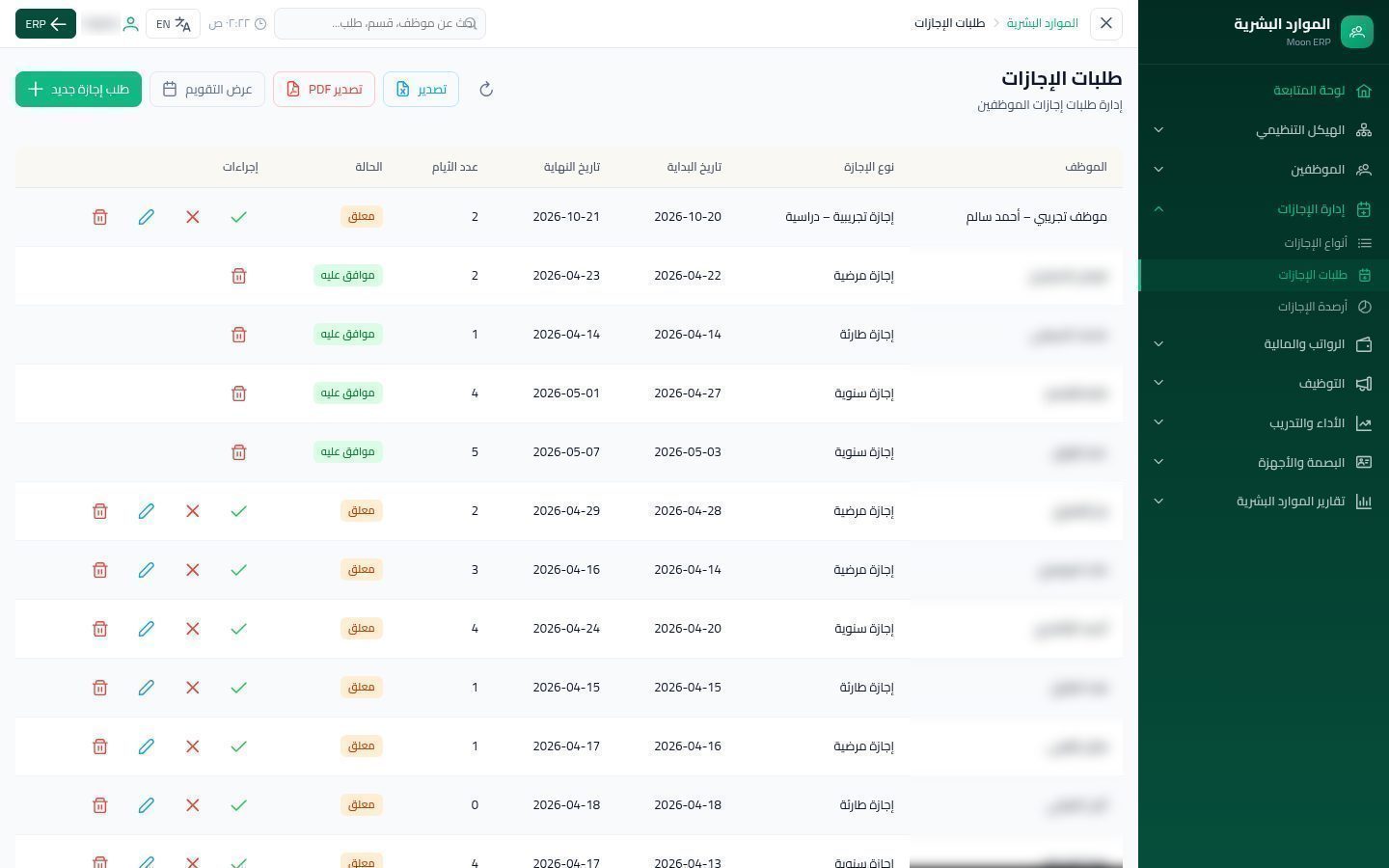Image resolution: width=1389 pixels, height=868 pixels.
Task: Click the employee search field
Action: [x=380, y=24]
